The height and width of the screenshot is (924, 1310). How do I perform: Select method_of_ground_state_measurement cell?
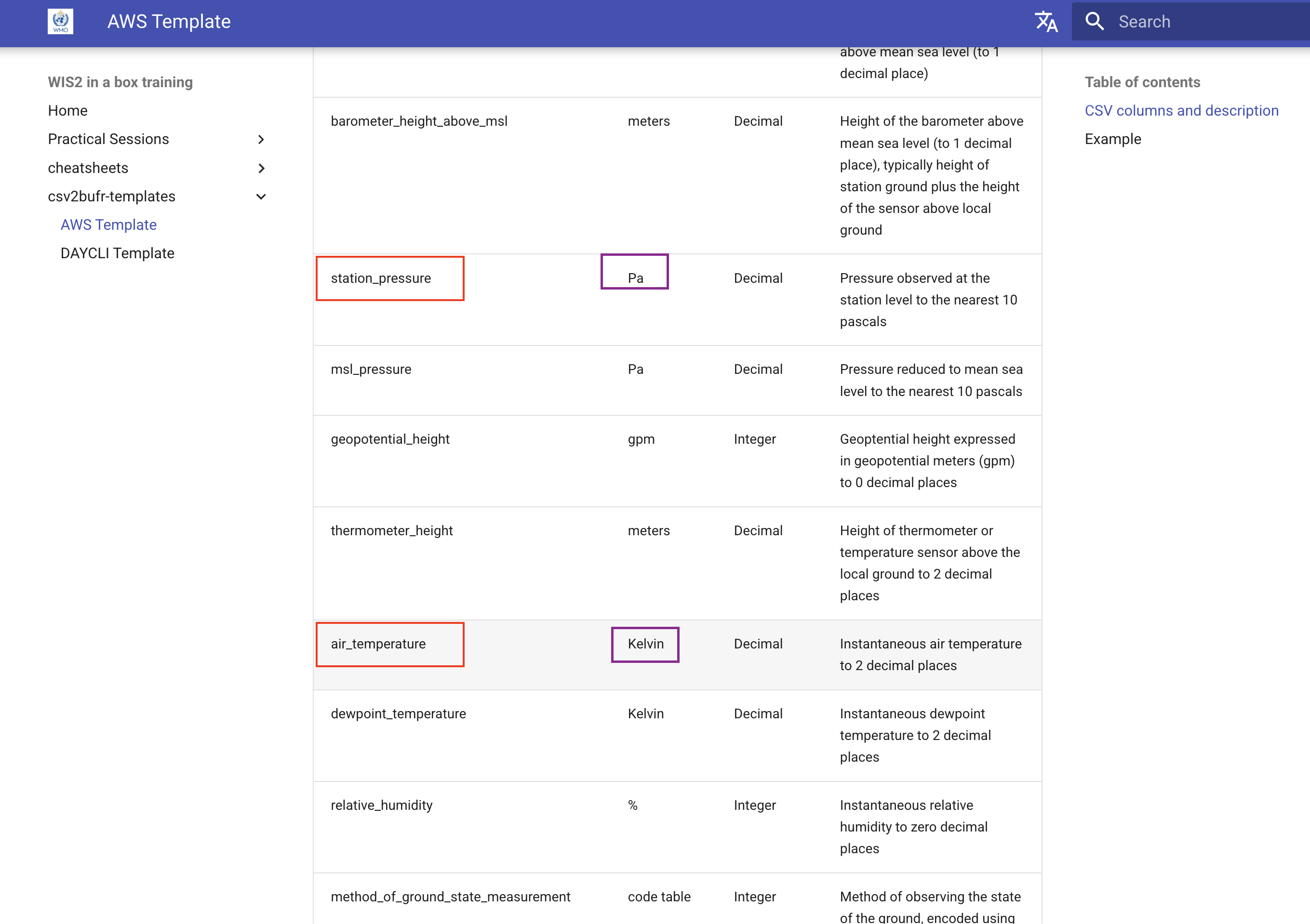(x=450, y=897)
